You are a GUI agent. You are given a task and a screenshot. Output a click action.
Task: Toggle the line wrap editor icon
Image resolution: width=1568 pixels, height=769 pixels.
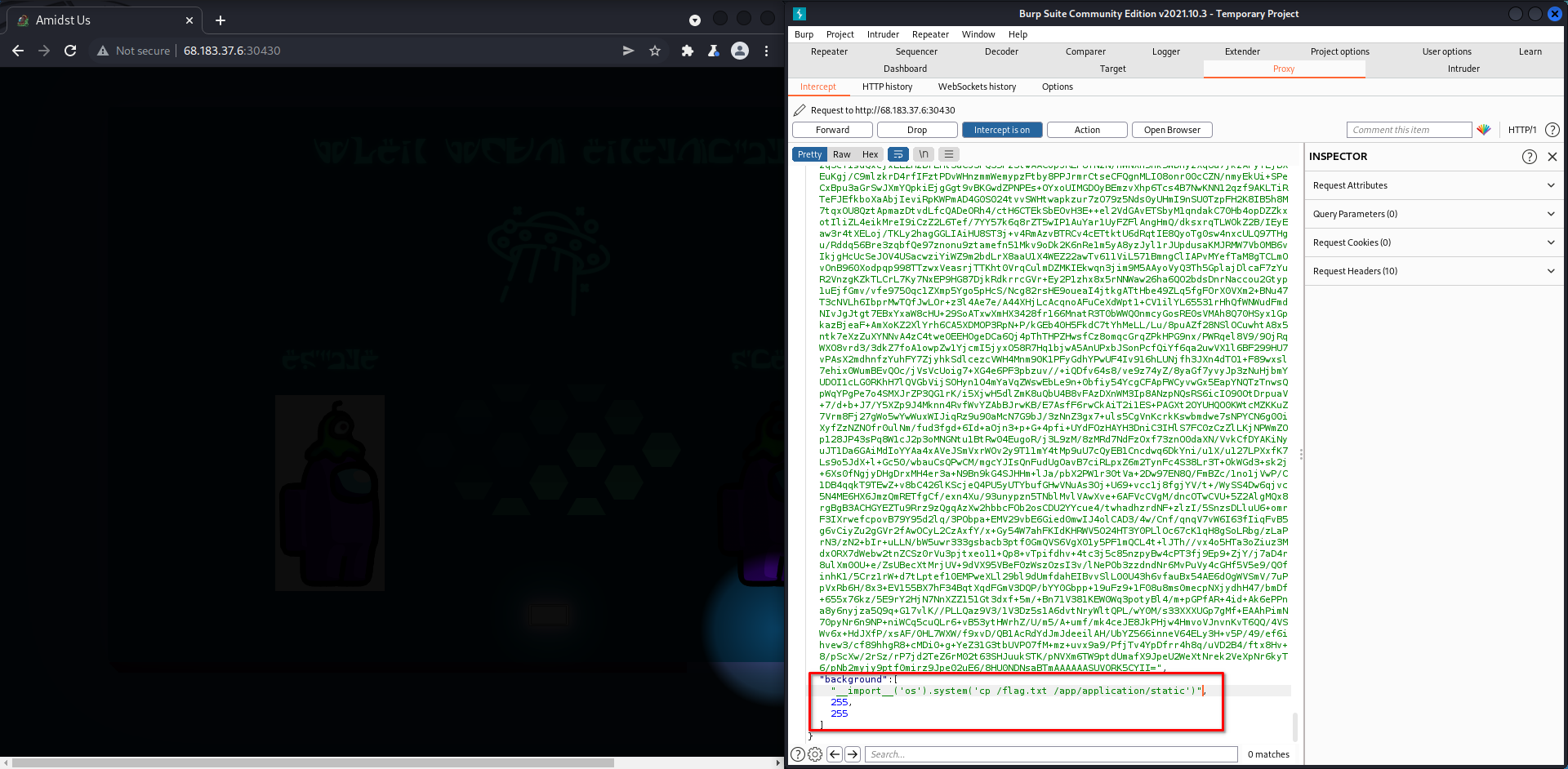(898, 154)
